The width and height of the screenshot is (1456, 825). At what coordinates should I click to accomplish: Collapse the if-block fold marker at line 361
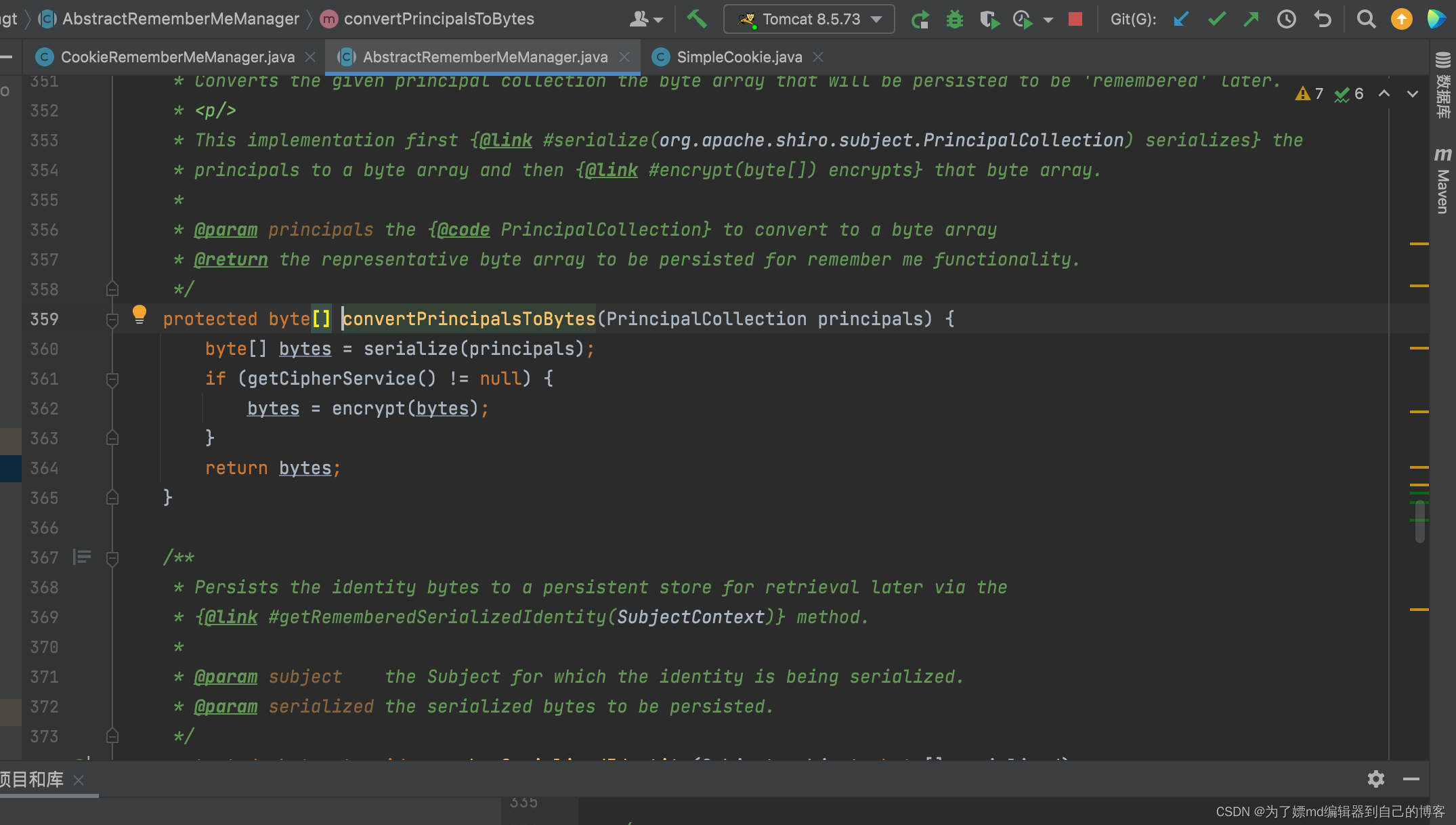click(x=112, y=379)
